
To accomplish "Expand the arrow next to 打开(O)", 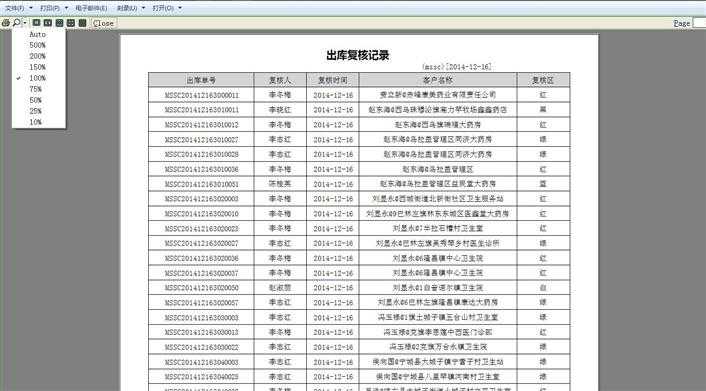I will [x=180, y=8].
